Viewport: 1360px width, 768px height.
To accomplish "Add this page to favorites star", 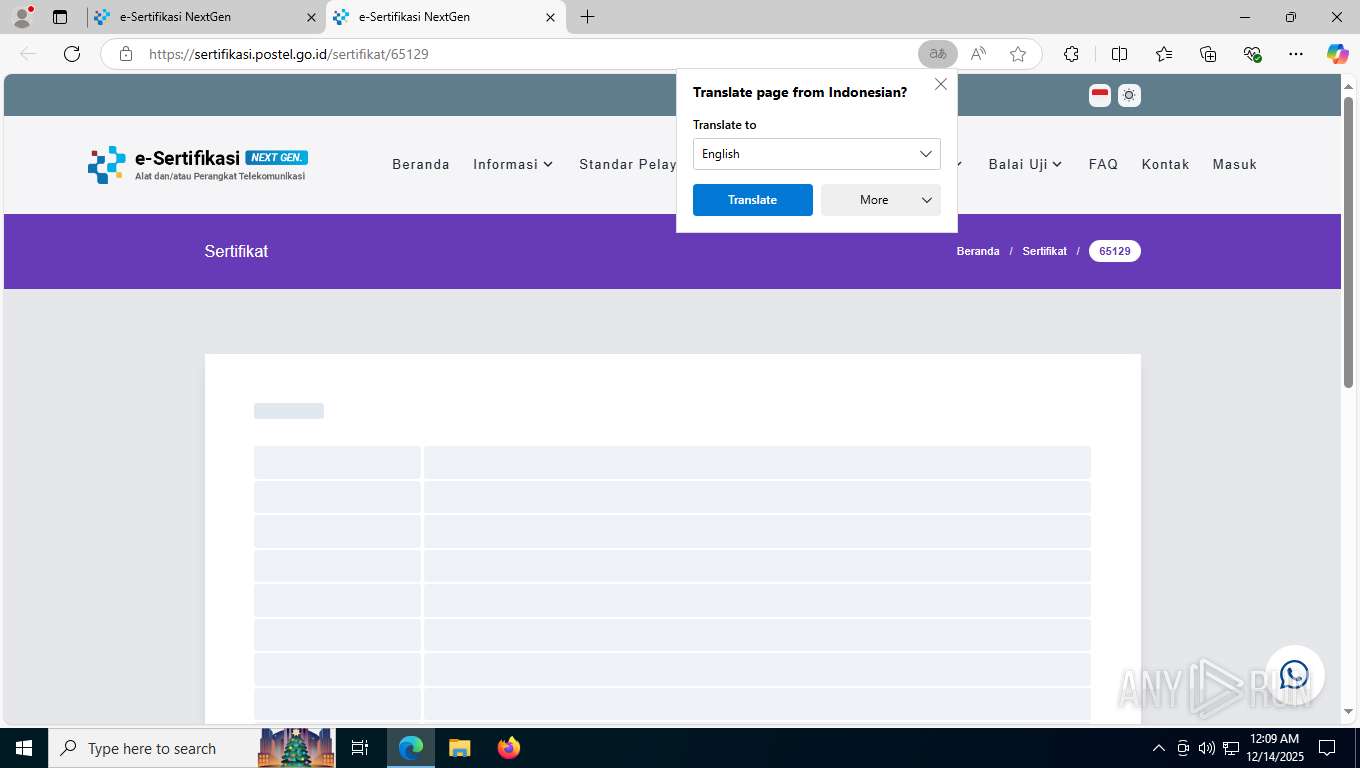I will tap(1018, 54).
